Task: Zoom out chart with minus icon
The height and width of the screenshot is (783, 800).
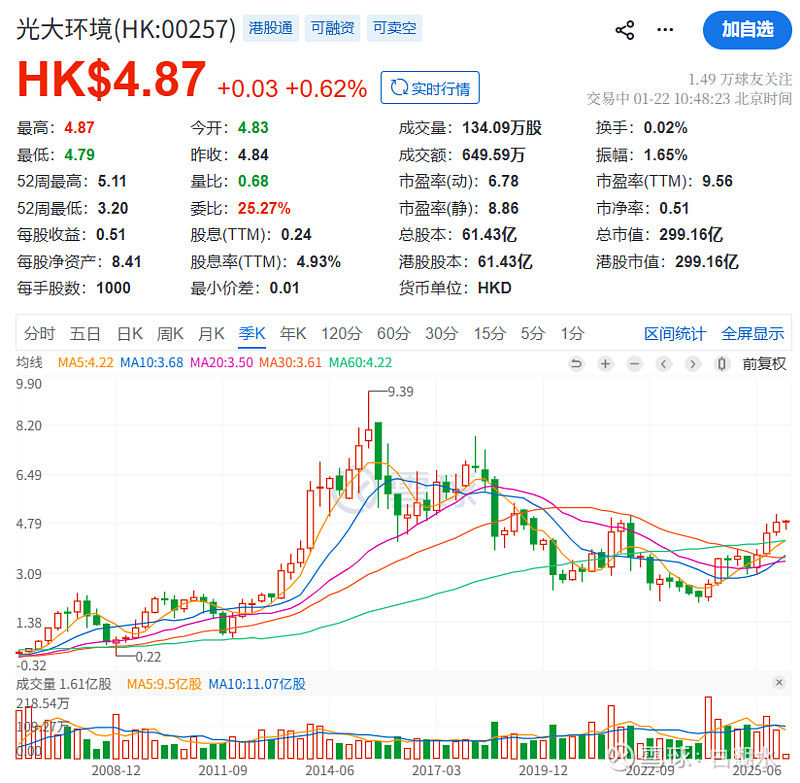Action: [x=634, y=364]
